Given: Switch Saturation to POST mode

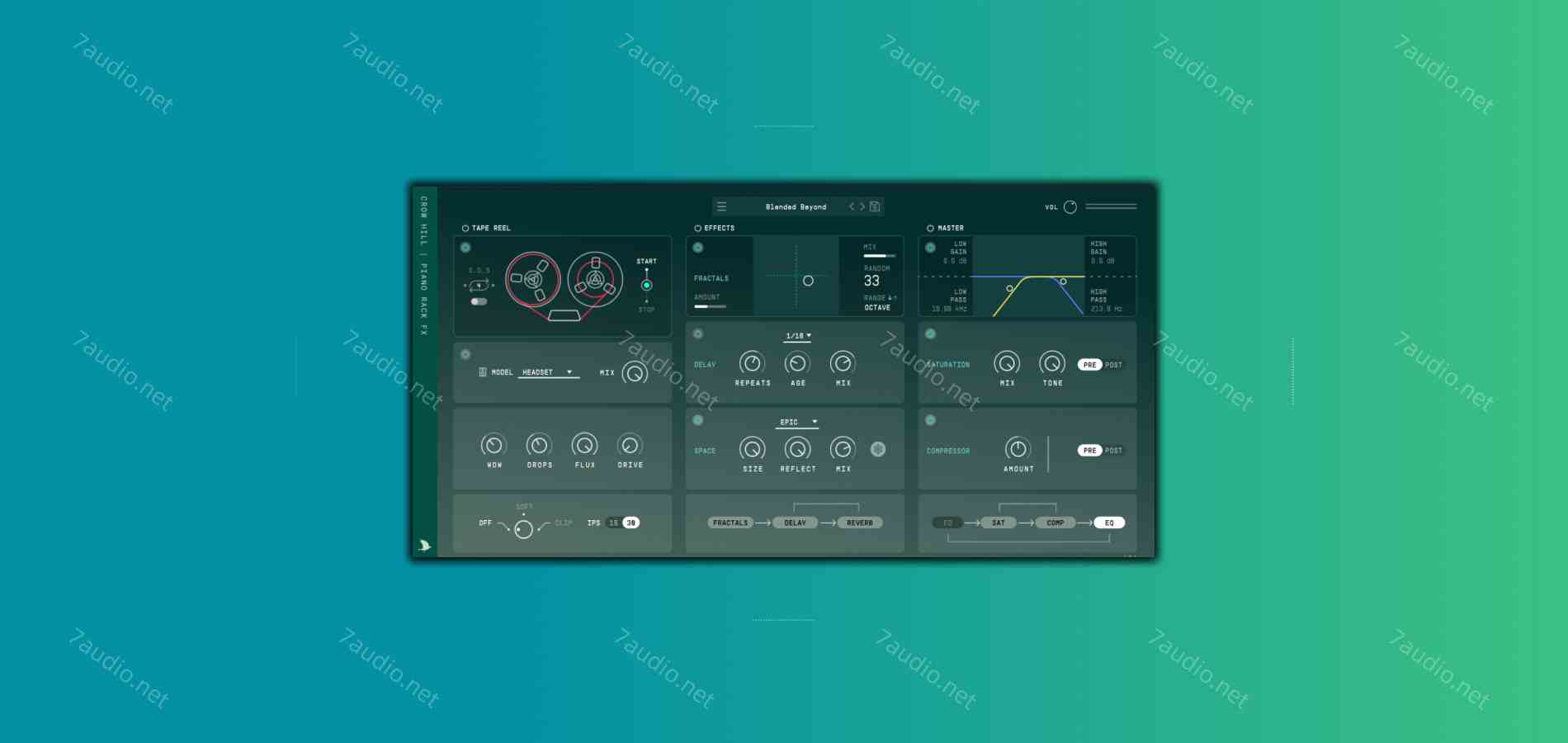Looking at the screenshot, I should click(x=1112, y=364).
